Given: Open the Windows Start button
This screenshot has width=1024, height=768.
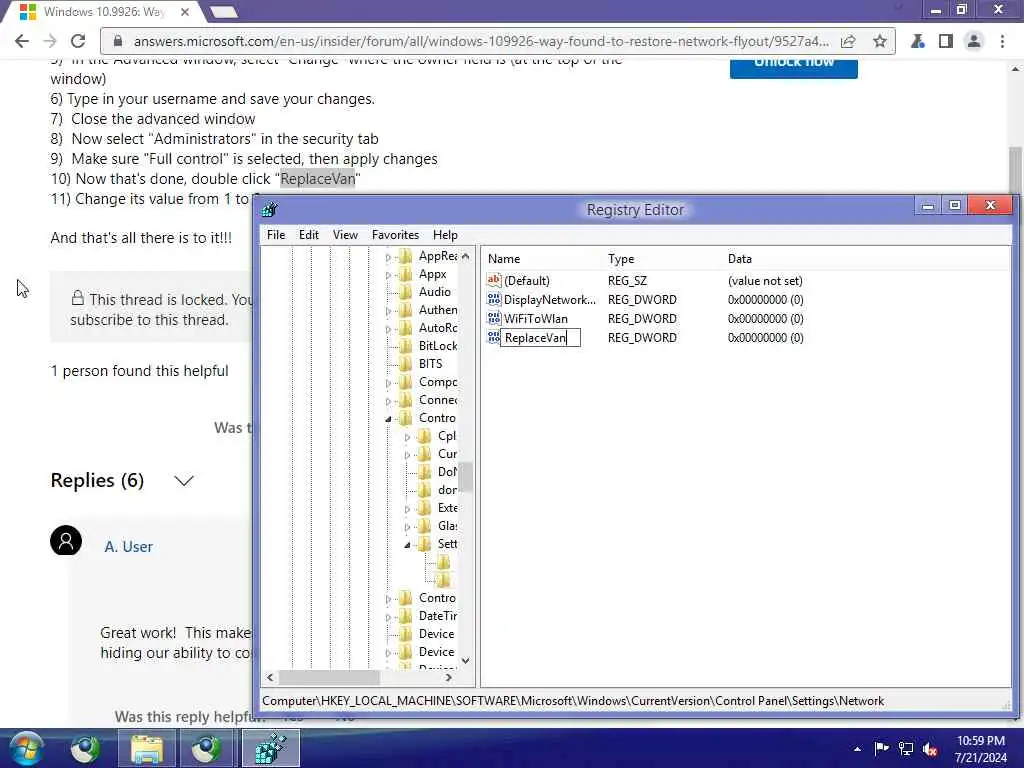Looking at the screenshot, I should coord(25,748).
